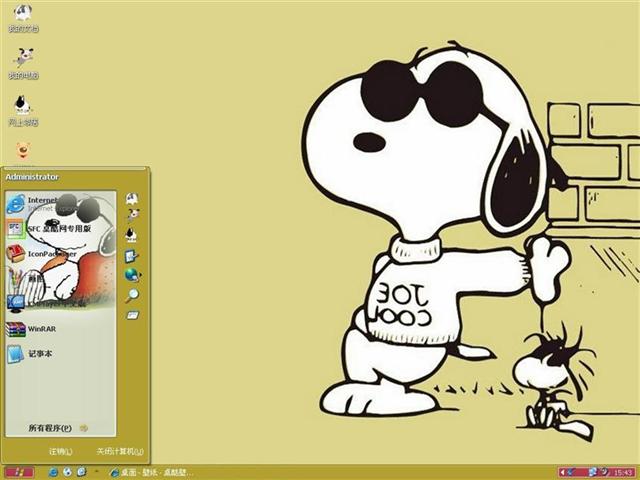Expand 所有程序(P) all programs list
640x480 pixels.
click(x=58, y=428)
